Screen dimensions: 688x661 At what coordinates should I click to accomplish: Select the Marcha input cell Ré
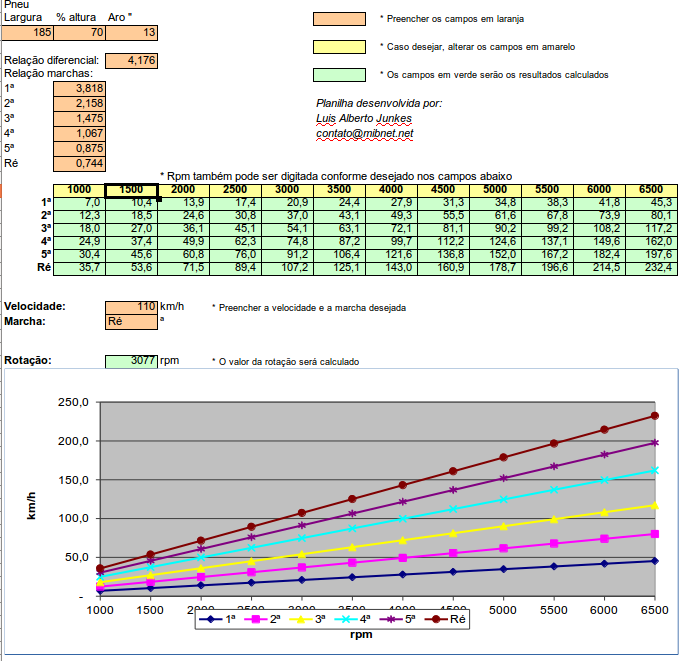point(132,322)
